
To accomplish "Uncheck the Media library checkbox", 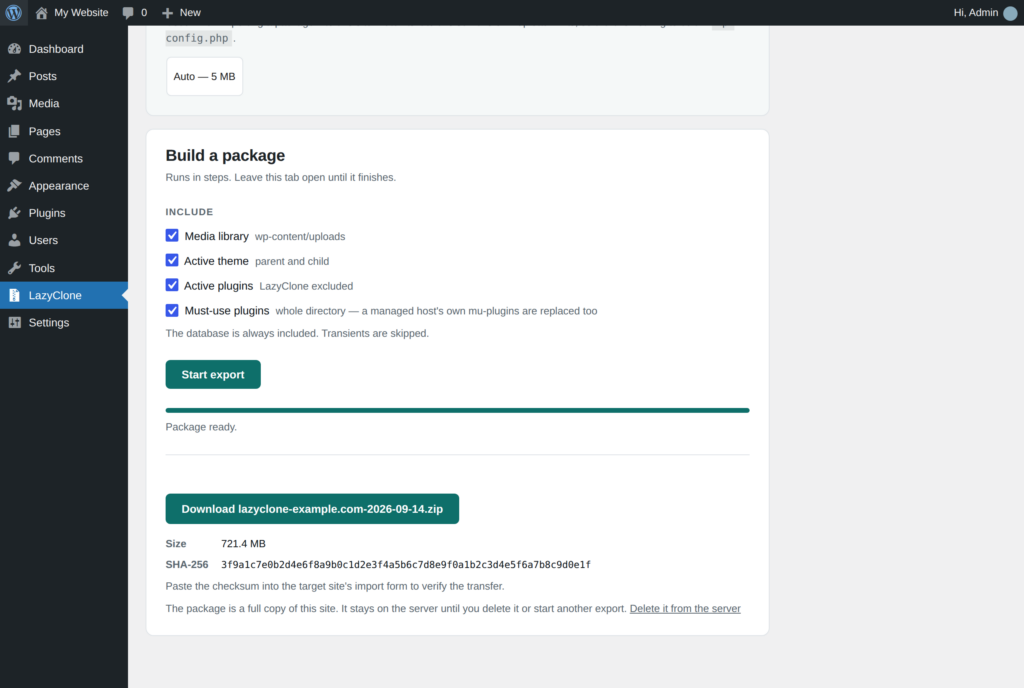I will coord(172,236).
